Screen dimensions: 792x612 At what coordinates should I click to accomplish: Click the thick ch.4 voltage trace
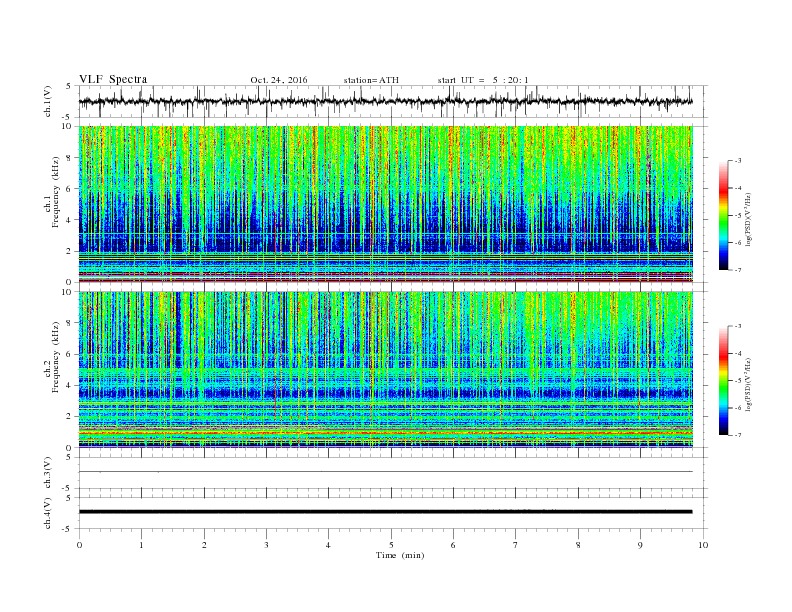coord(385,512)
